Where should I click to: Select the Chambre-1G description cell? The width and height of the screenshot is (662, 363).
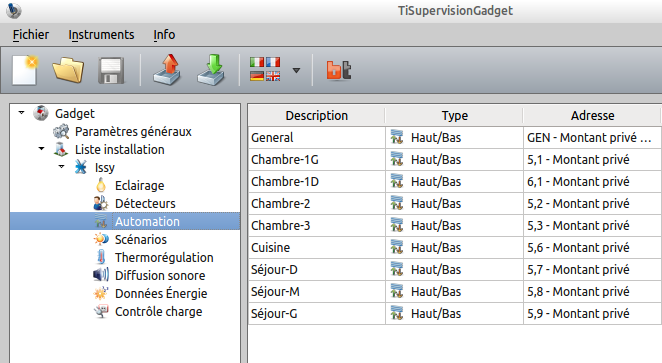[x=317, y=160]
